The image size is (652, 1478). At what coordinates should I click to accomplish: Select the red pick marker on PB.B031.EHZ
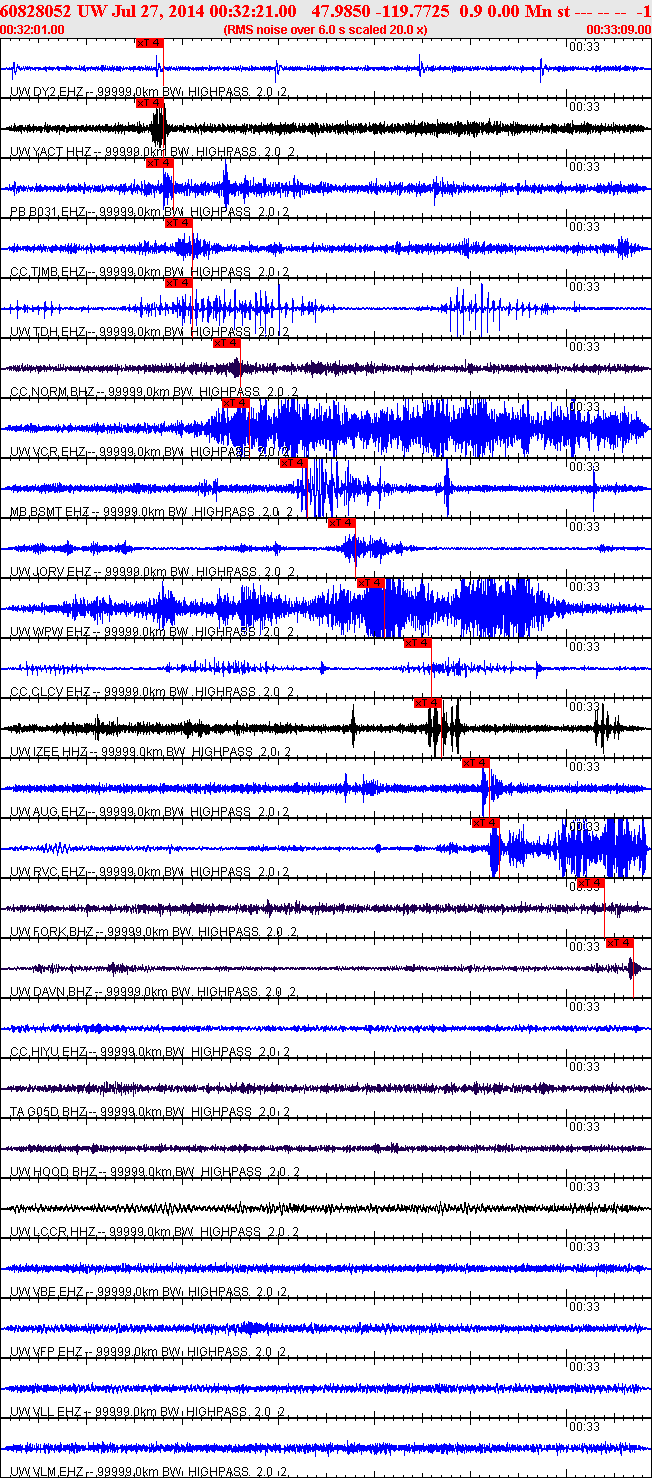tap(160, 163)
